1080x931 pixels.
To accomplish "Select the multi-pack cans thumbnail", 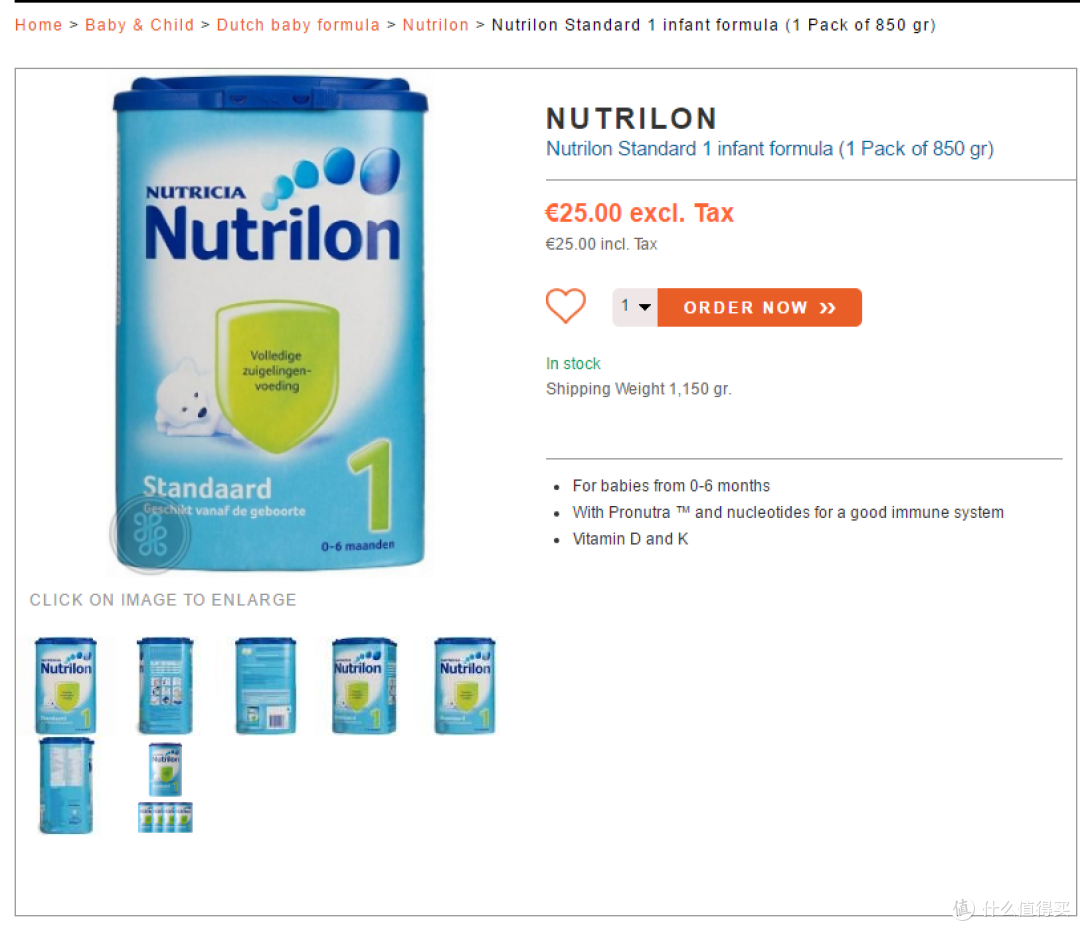I will click(165, 787).
